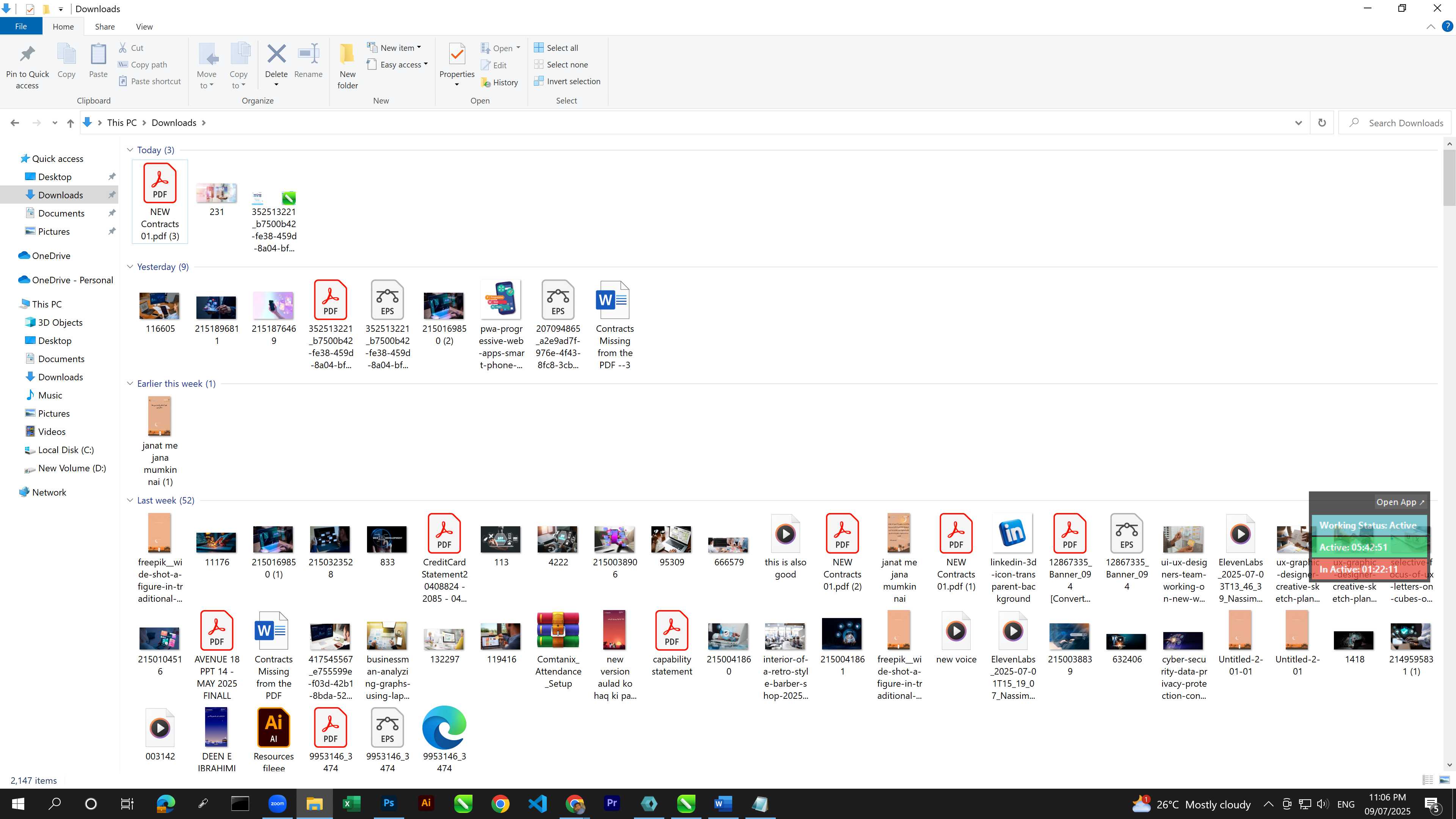The image size is (1456, 819).
Task: Select Music in navigation pane
Action: tap(50, 395)
